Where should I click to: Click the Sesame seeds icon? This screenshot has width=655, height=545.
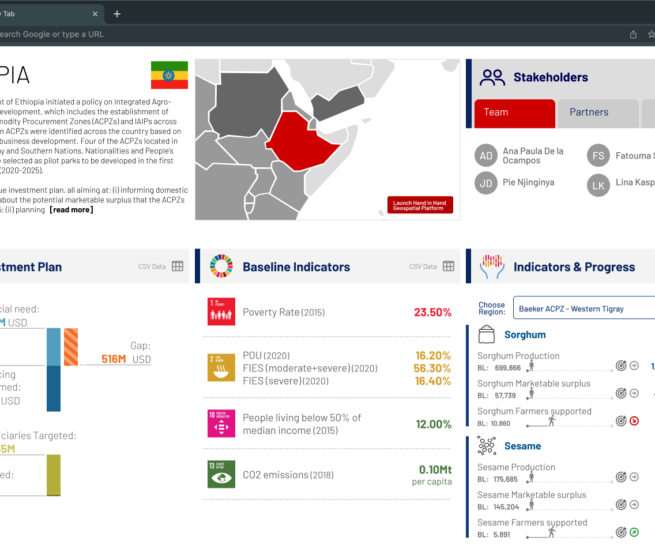coord(485,446)
